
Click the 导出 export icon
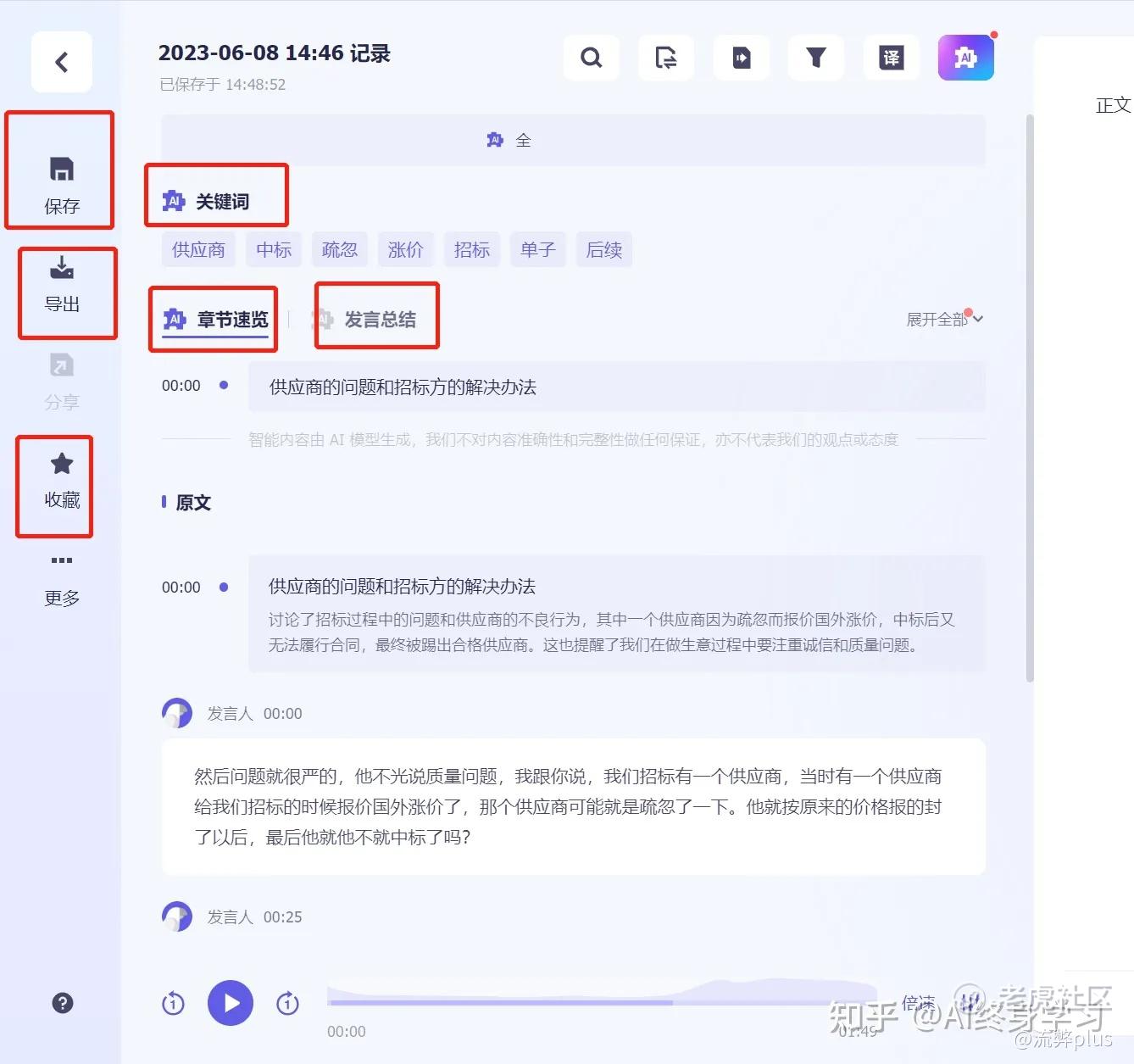pos(62,268)
